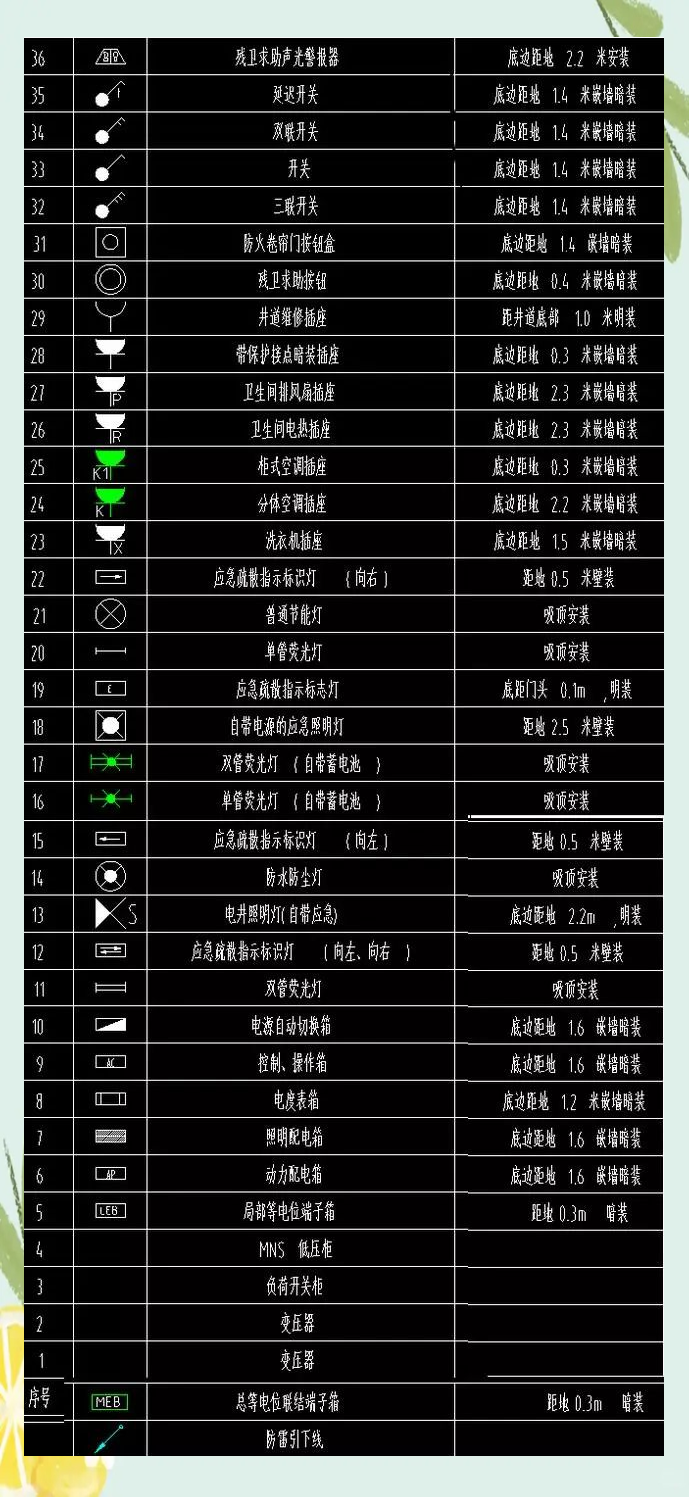
Task: Click the left-arrow evacuation sign symbol in row 15
Action: pyautogui.click(x=110, y=839)
